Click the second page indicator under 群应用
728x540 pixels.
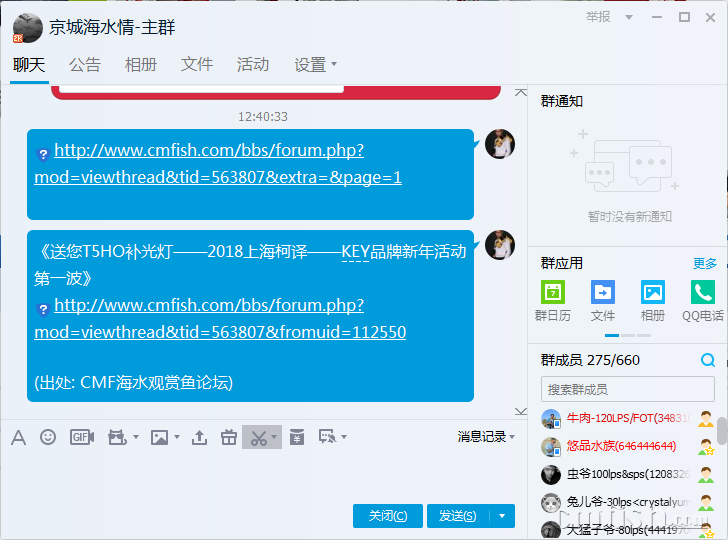click(628, 335)
